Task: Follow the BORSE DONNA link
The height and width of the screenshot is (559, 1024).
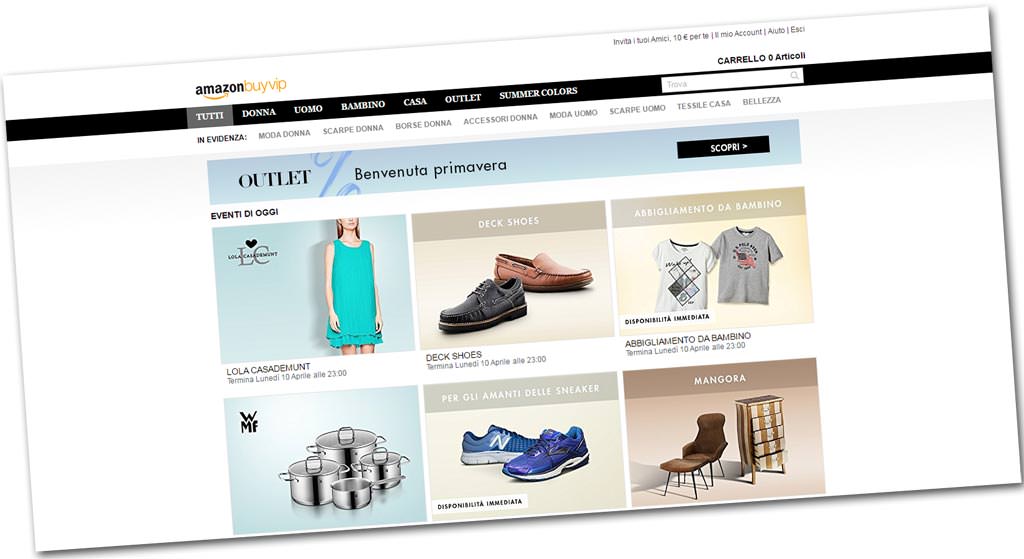Action: (423, 124)
